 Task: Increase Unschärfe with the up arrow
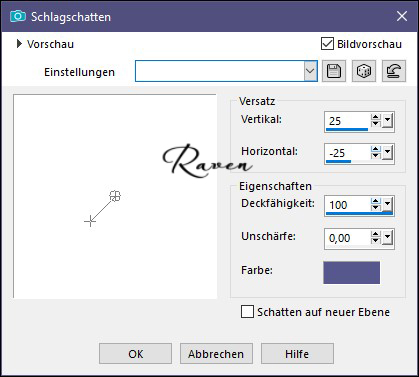[376, 234]
